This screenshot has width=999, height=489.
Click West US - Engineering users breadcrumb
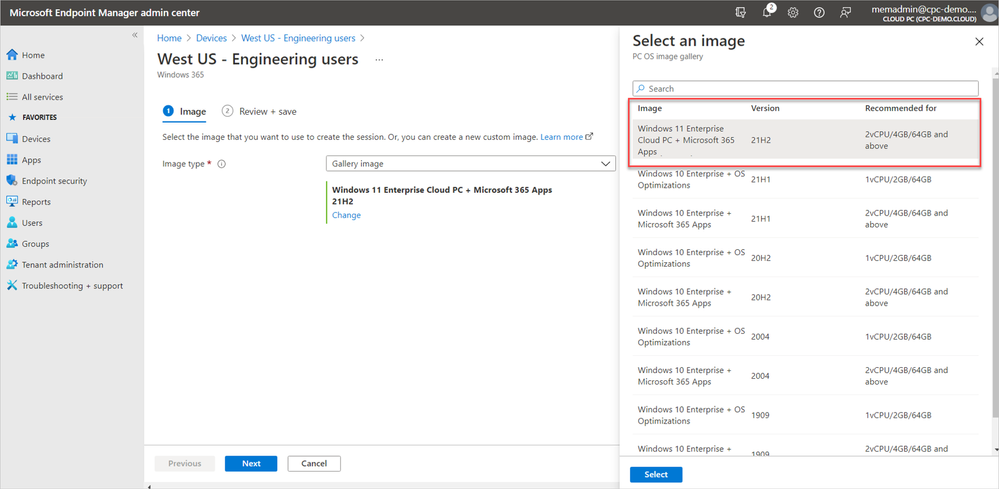[x=298, y=38]
